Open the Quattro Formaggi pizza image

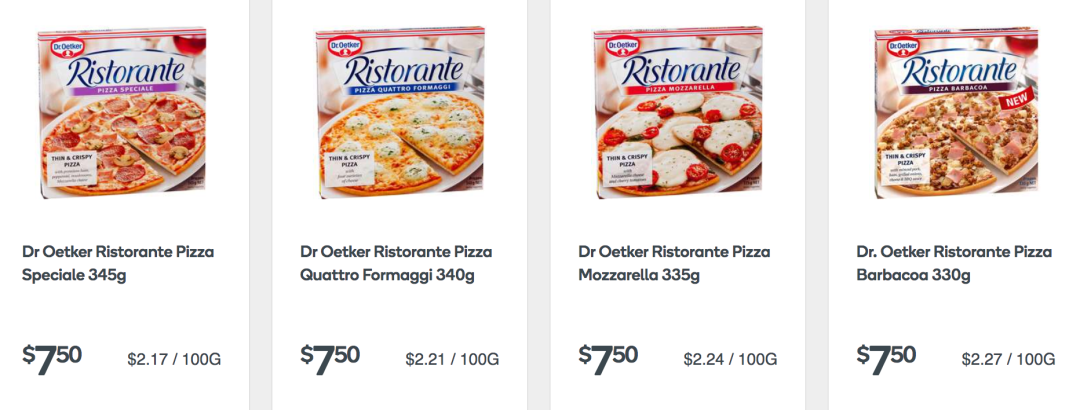pyautogui.click(x=401, y=112)
